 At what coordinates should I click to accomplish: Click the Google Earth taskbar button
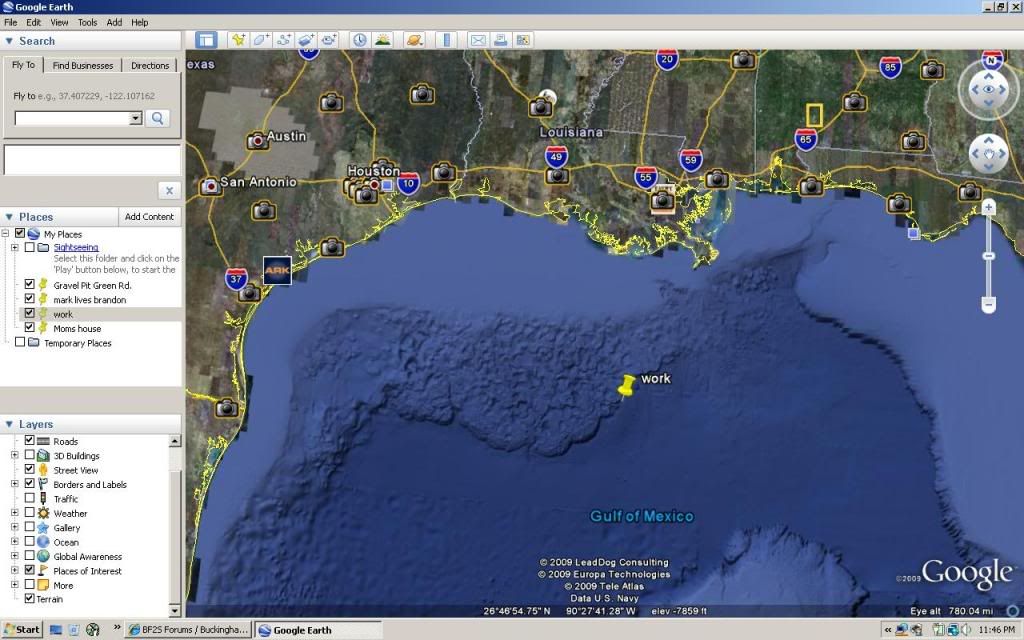coord(318,630)
